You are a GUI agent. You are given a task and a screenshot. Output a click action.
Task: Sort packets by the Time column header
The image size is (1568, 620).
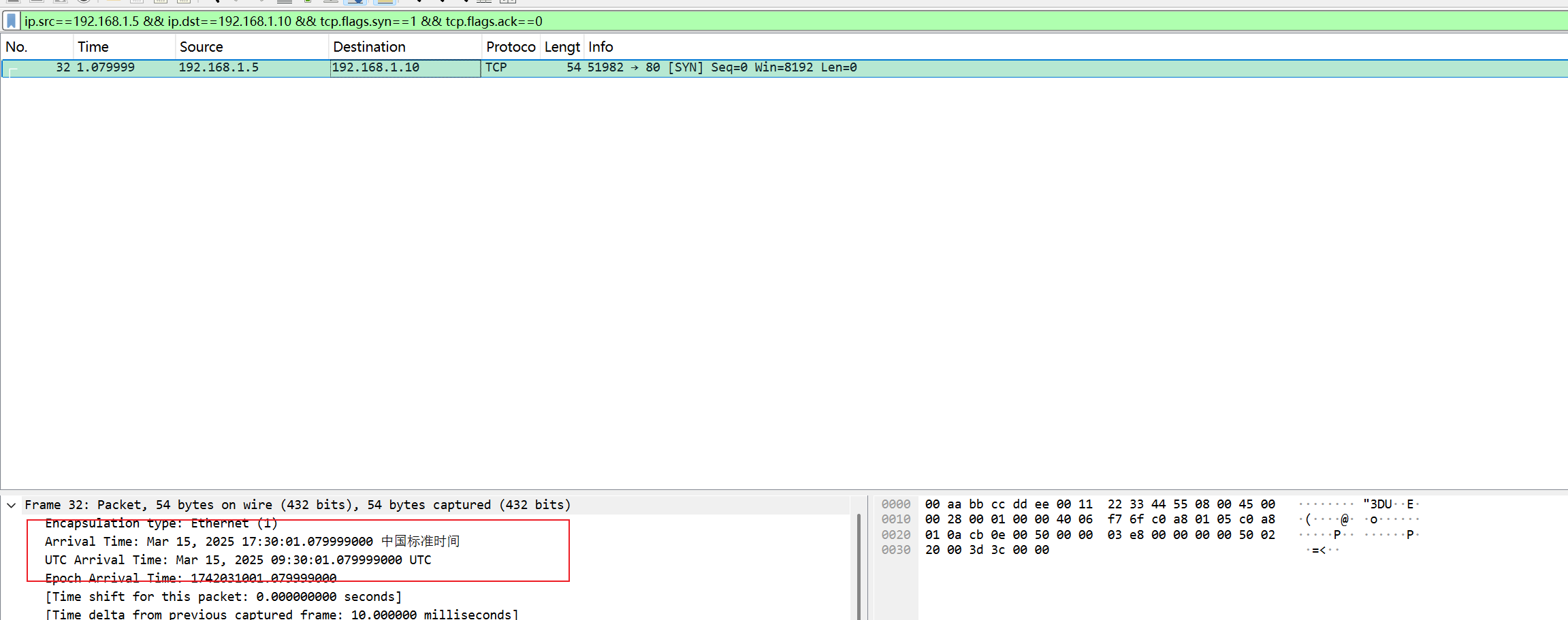(x=93, y=47)
